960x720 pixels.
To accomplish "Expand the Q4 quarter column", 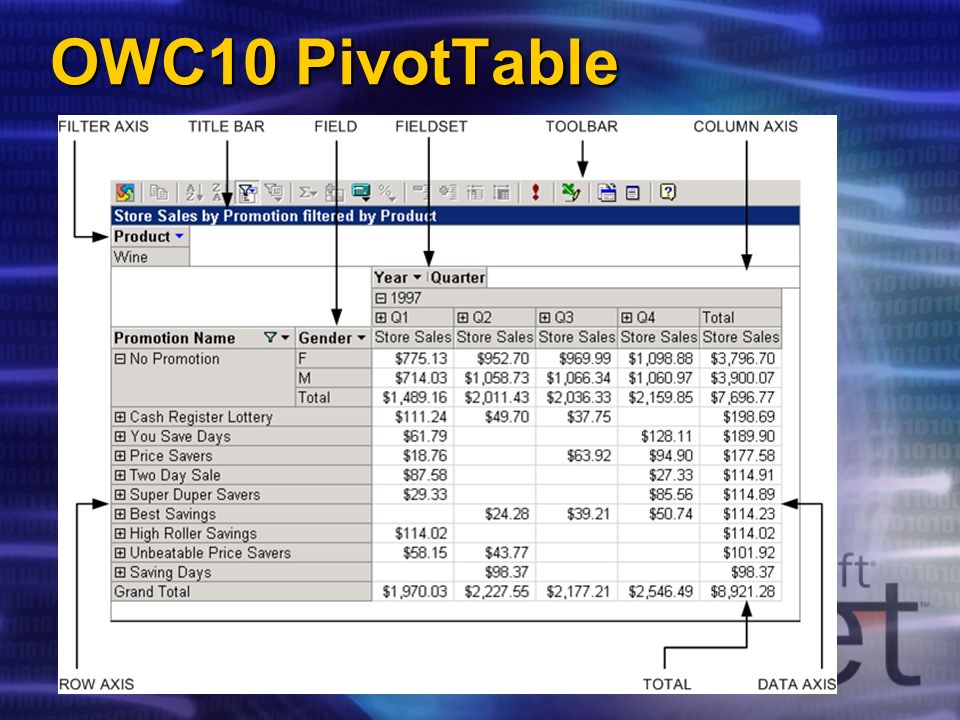I will pos(627,317).
